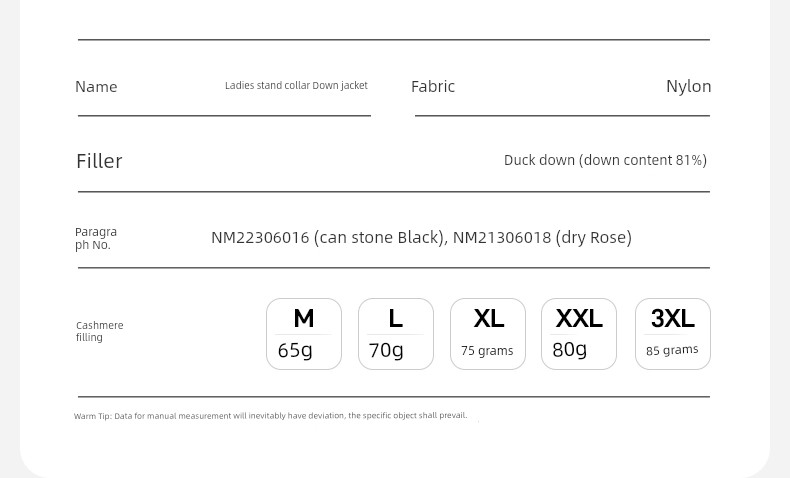Click the 85 grams weight value
This screenshot has width=790, height=478.
[672, 350]
